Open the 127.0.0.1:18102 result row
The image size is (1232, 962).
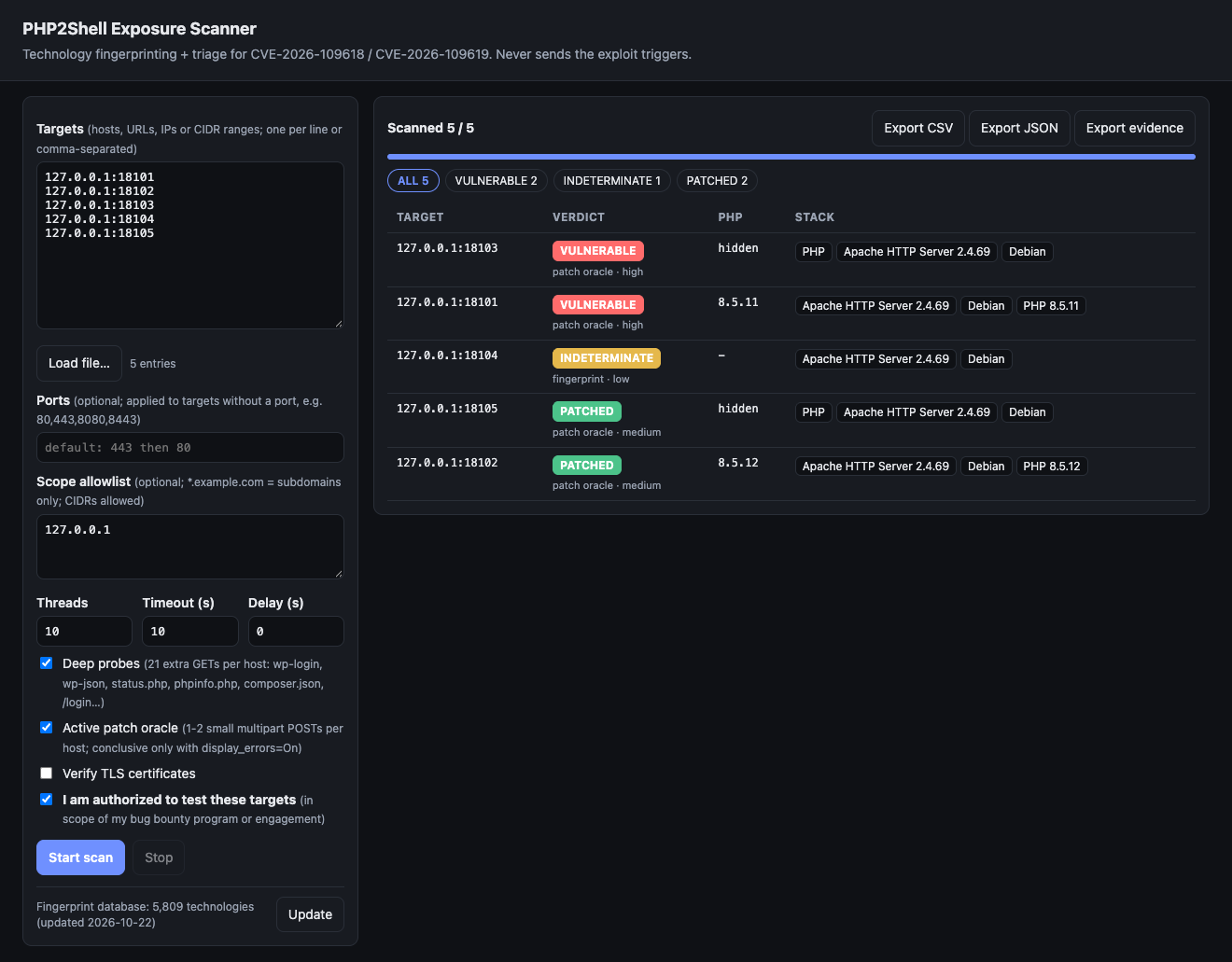[x=791, y=474]
